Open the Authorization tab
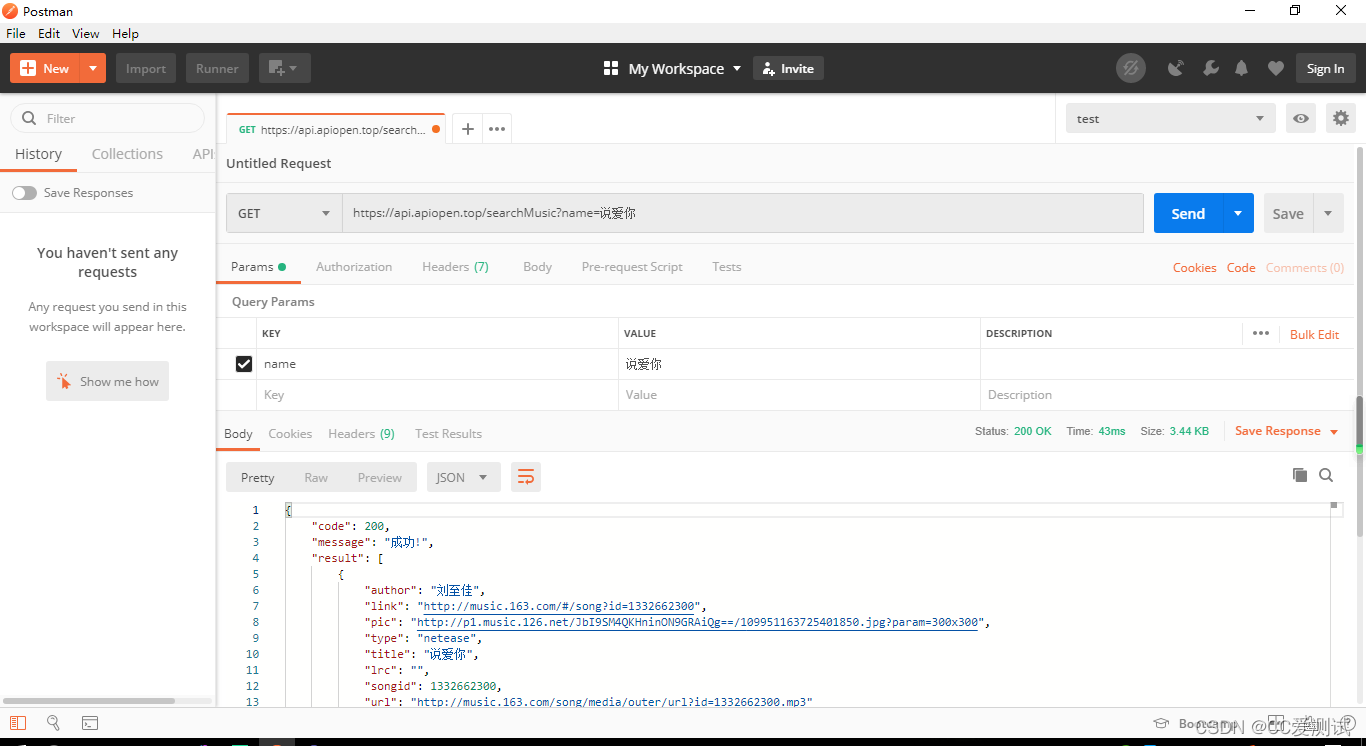This screenshot has width=1366, height=746. pyautogui.click(x=354, y=267)
